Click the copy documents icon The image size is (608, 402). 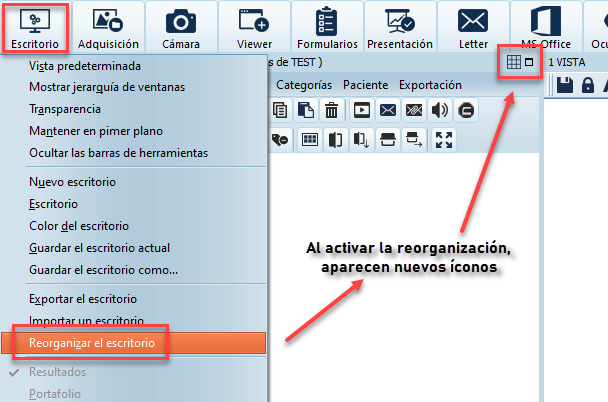[x=280, y=110]
